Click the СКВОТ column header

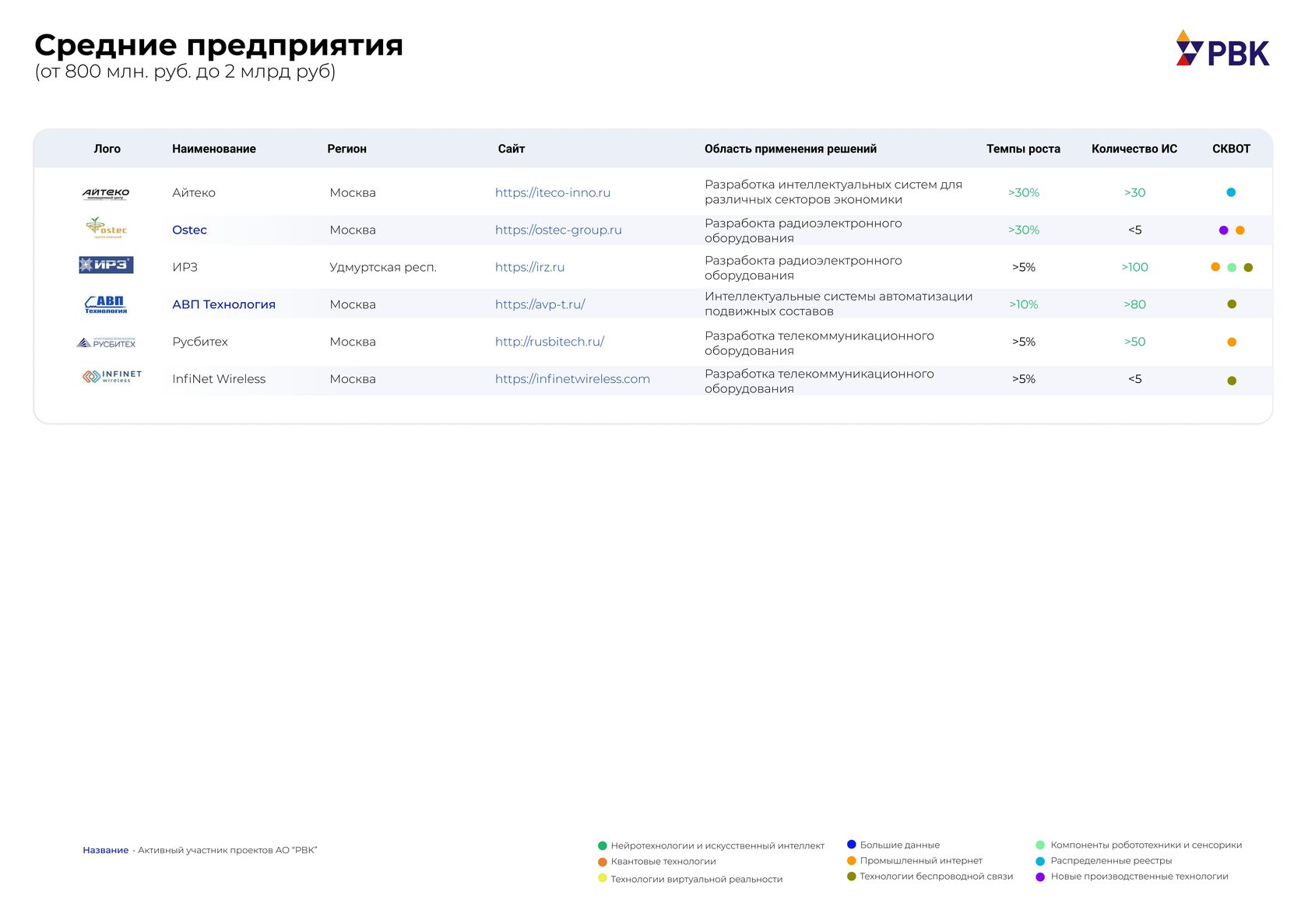click(1231, 149)
